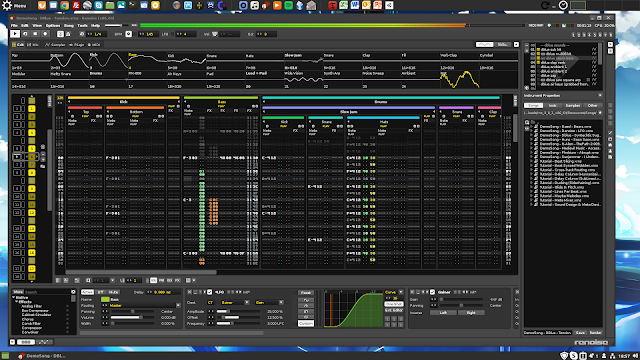640x360 pixels.
Task: Set track state to Active
Action: [x=87, y=292]
